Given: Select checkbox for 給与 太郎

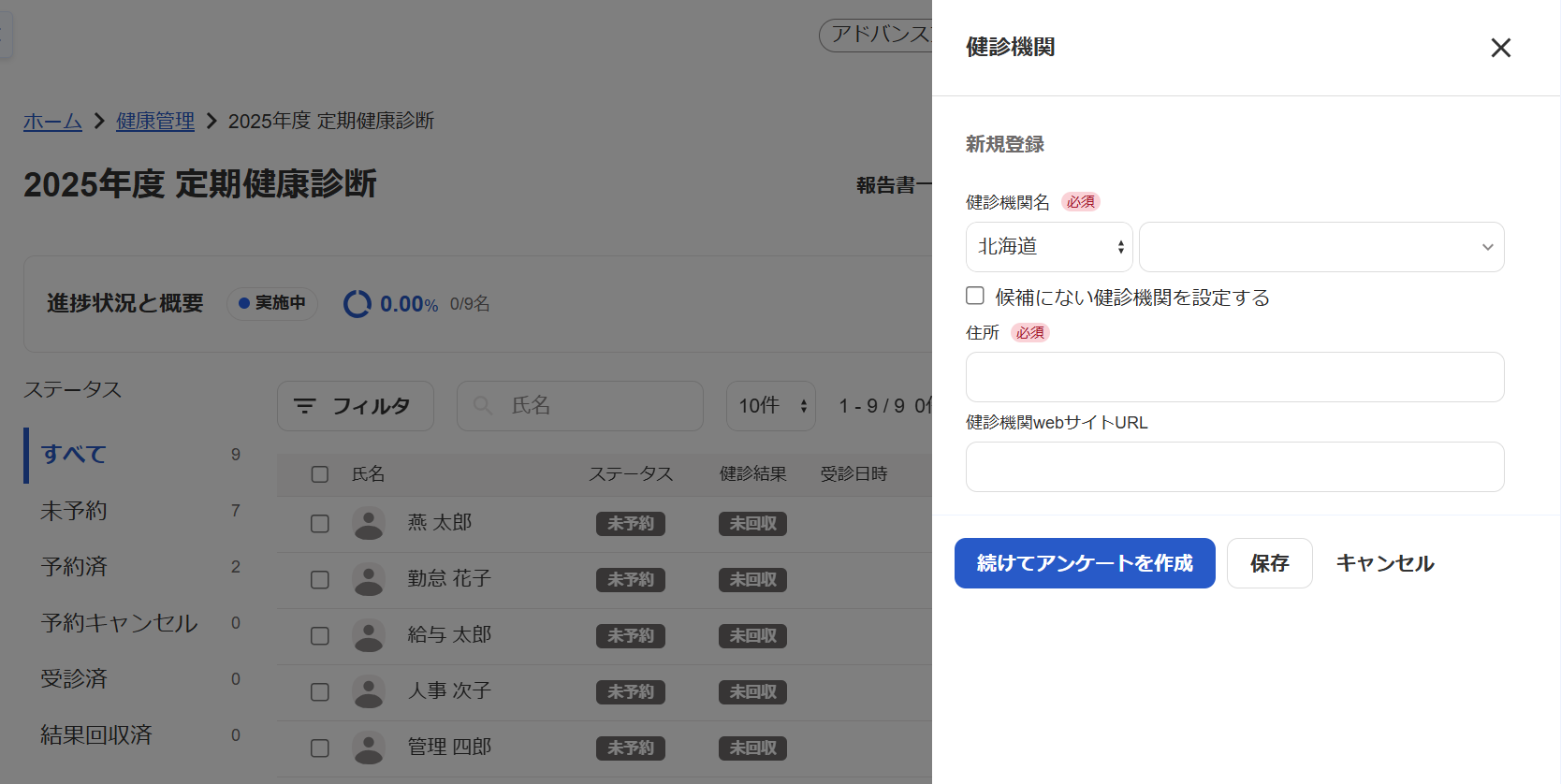Looking at the screenshot, I should tap(320, 636).
